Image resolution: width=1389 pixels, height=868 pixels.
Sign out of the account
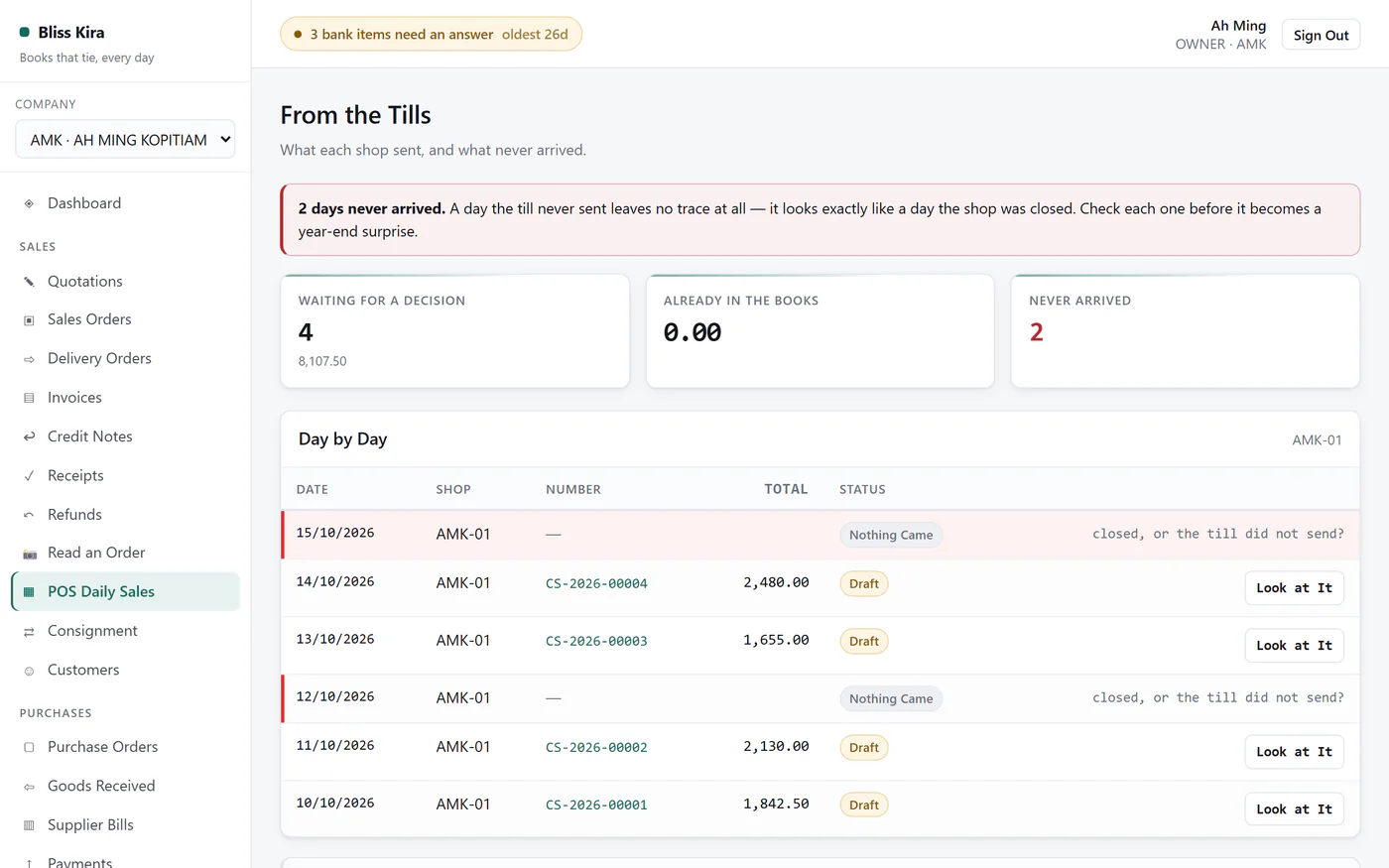coord(1321,35)
